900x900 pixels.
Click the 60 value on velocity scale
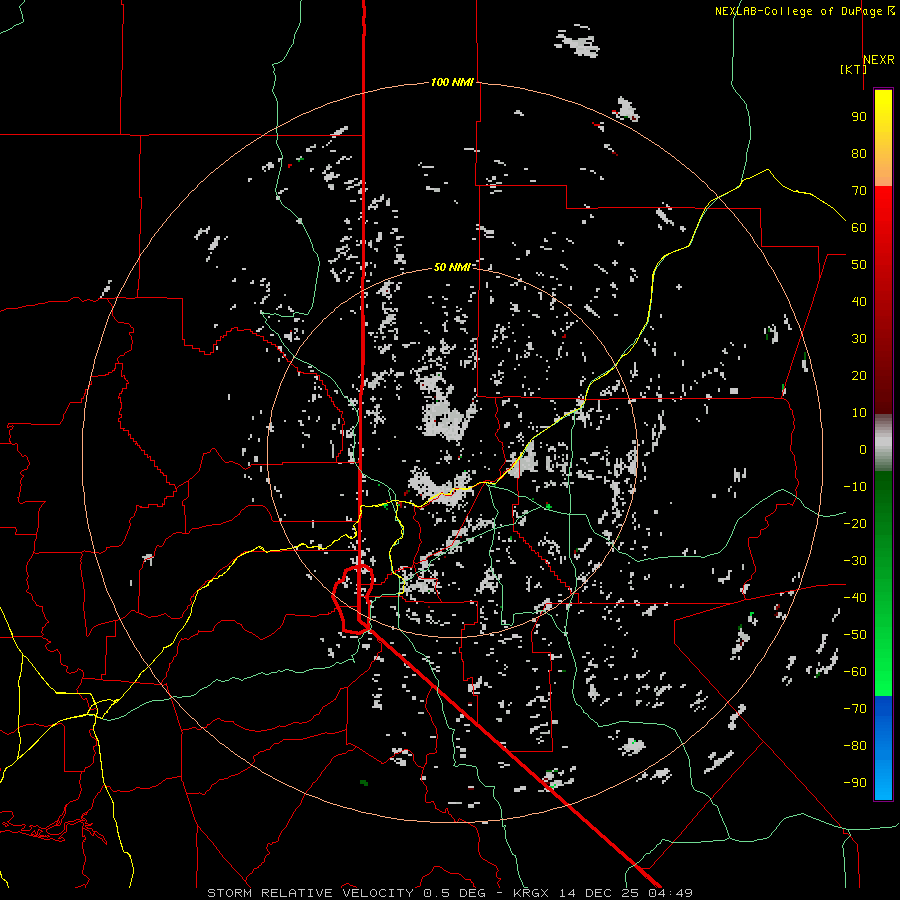(859, 228)
